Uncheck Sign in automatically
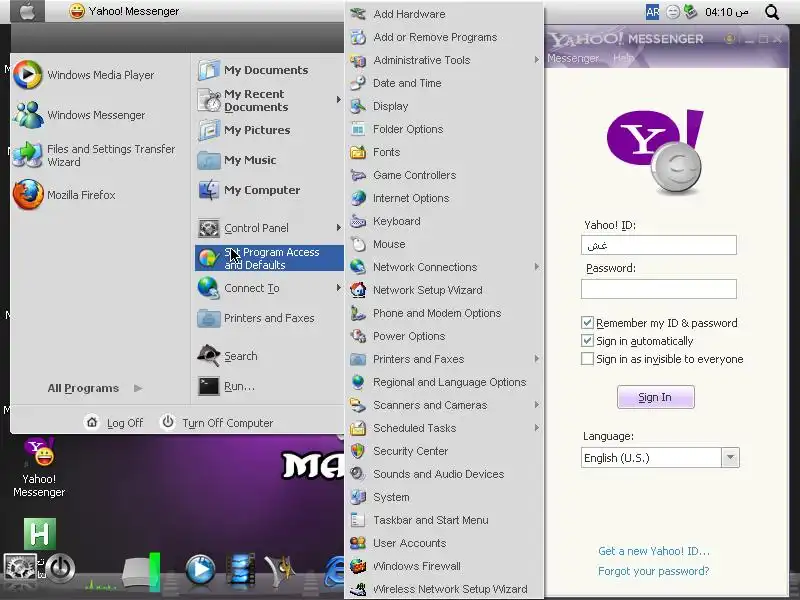800x600 pixels. (x=587, y=340)
